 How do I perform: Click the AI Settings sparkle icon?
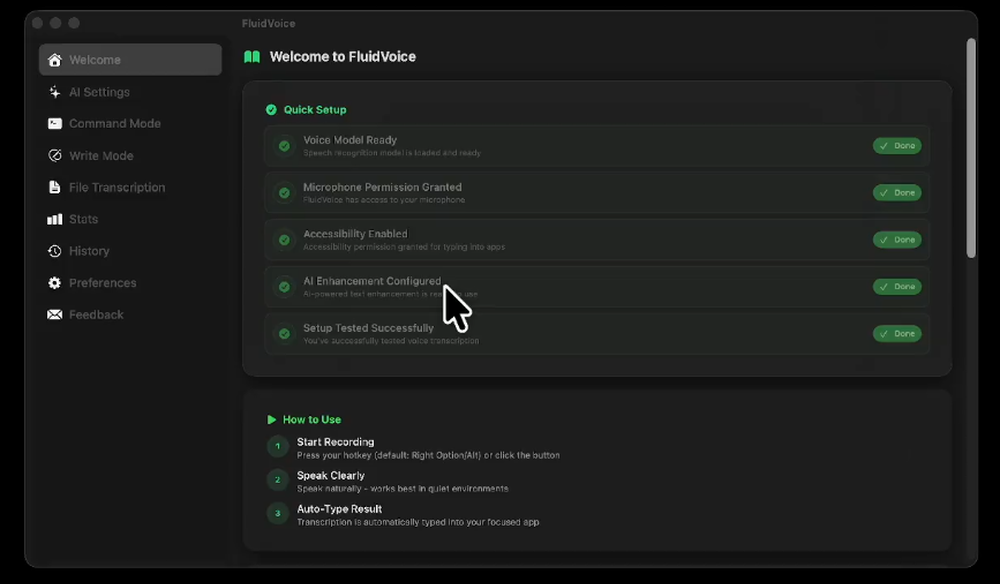coord(55,92)
